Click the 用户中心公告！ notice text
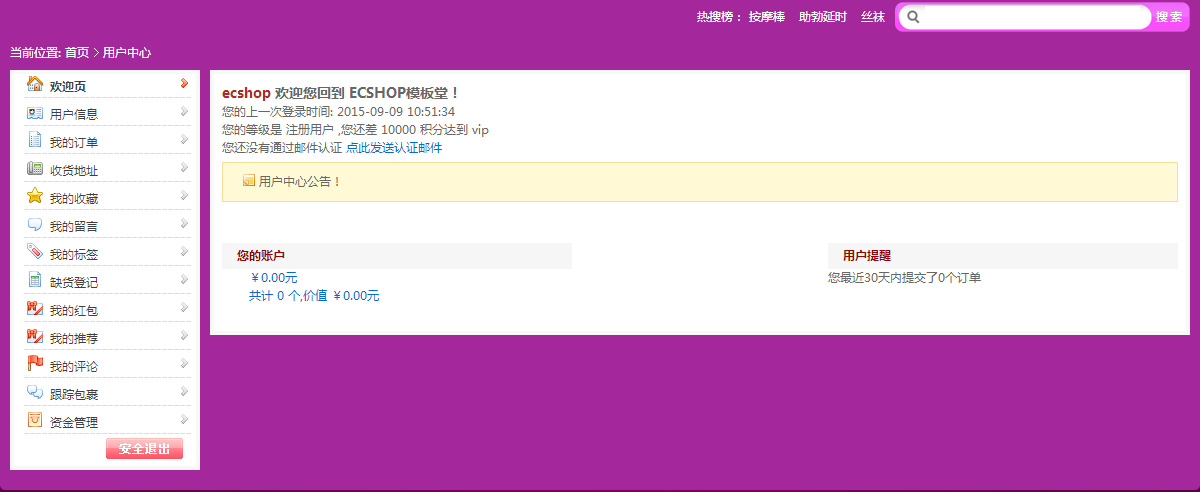 tap(300, 181)
